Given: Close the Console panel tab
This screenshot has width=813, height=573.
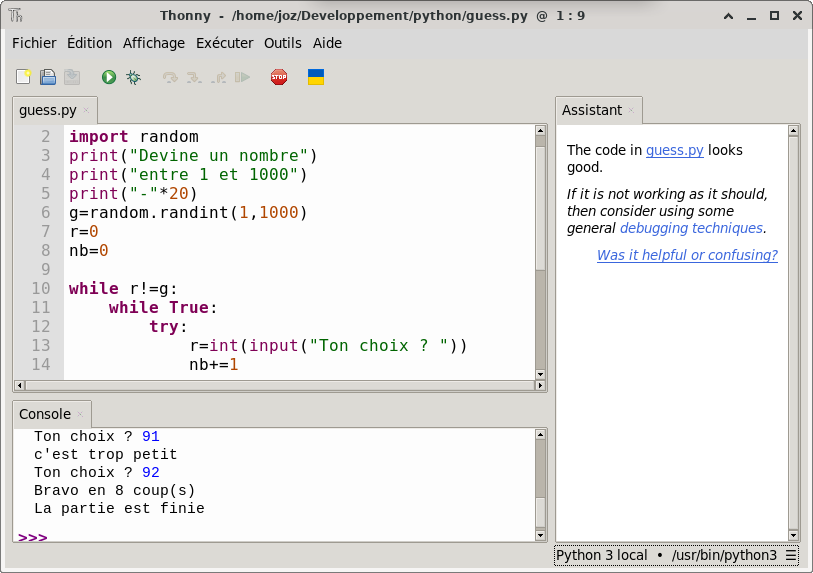Looking at the screenshot, I should (80, 415).
